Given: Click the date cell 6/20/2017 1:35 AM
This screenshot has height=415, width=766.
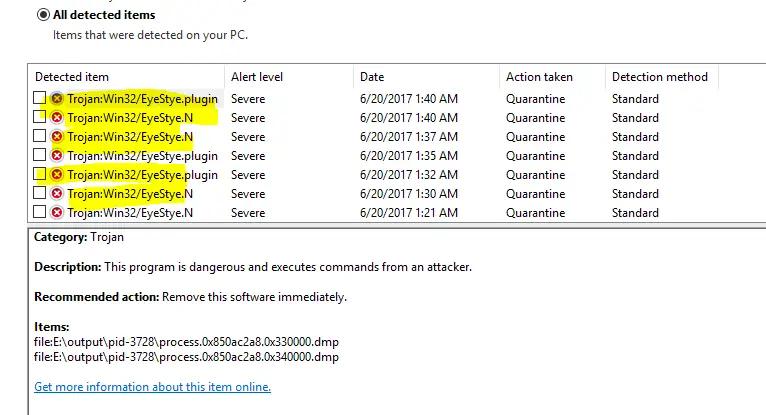Looking at the screenshot, I should [x=409, y=156].
